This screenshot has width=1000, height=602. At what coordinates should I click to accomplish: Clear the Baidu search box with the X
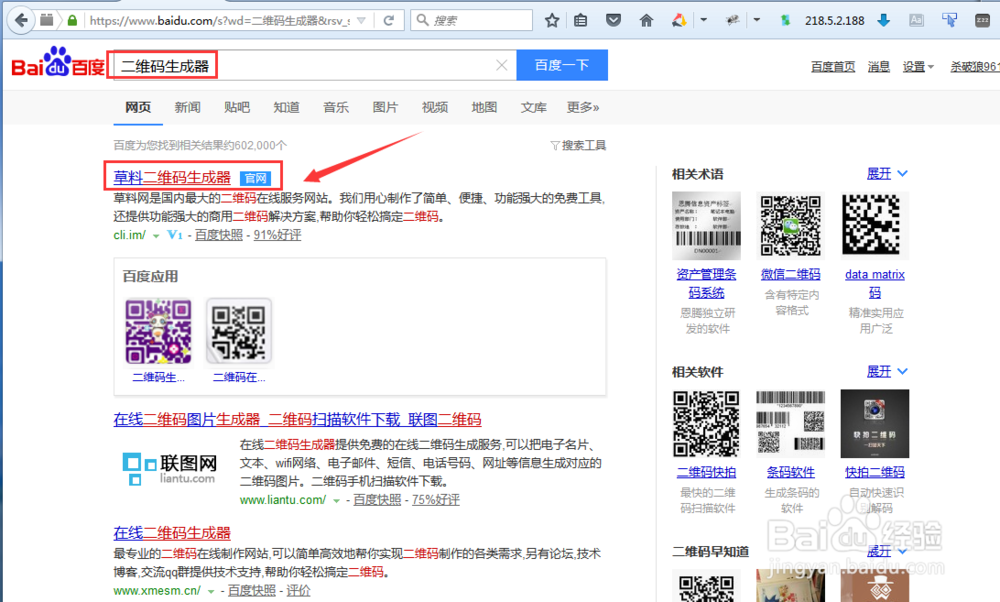click(x=502, y=65)
